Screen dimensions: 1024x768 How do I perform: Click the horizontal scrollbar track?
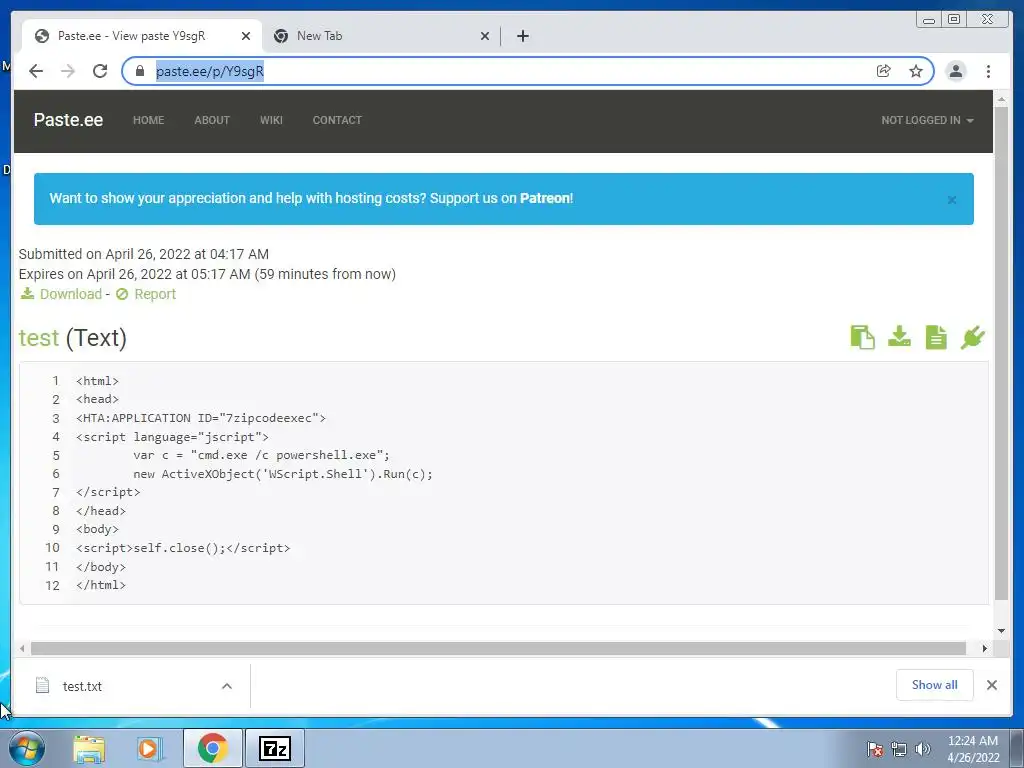[498, 648]
